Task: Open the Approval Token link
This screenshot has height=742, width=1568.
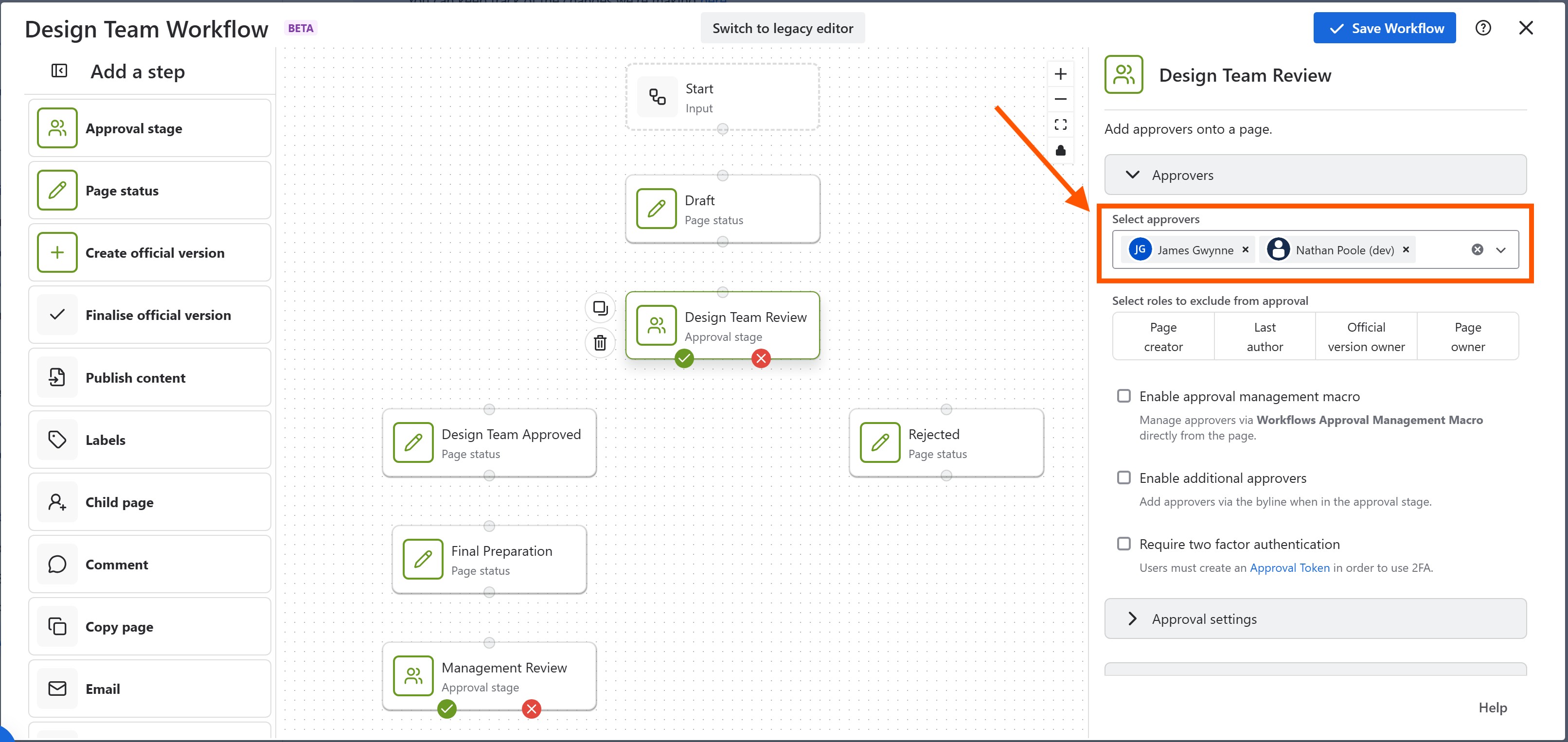Action: click(1289, 568)
